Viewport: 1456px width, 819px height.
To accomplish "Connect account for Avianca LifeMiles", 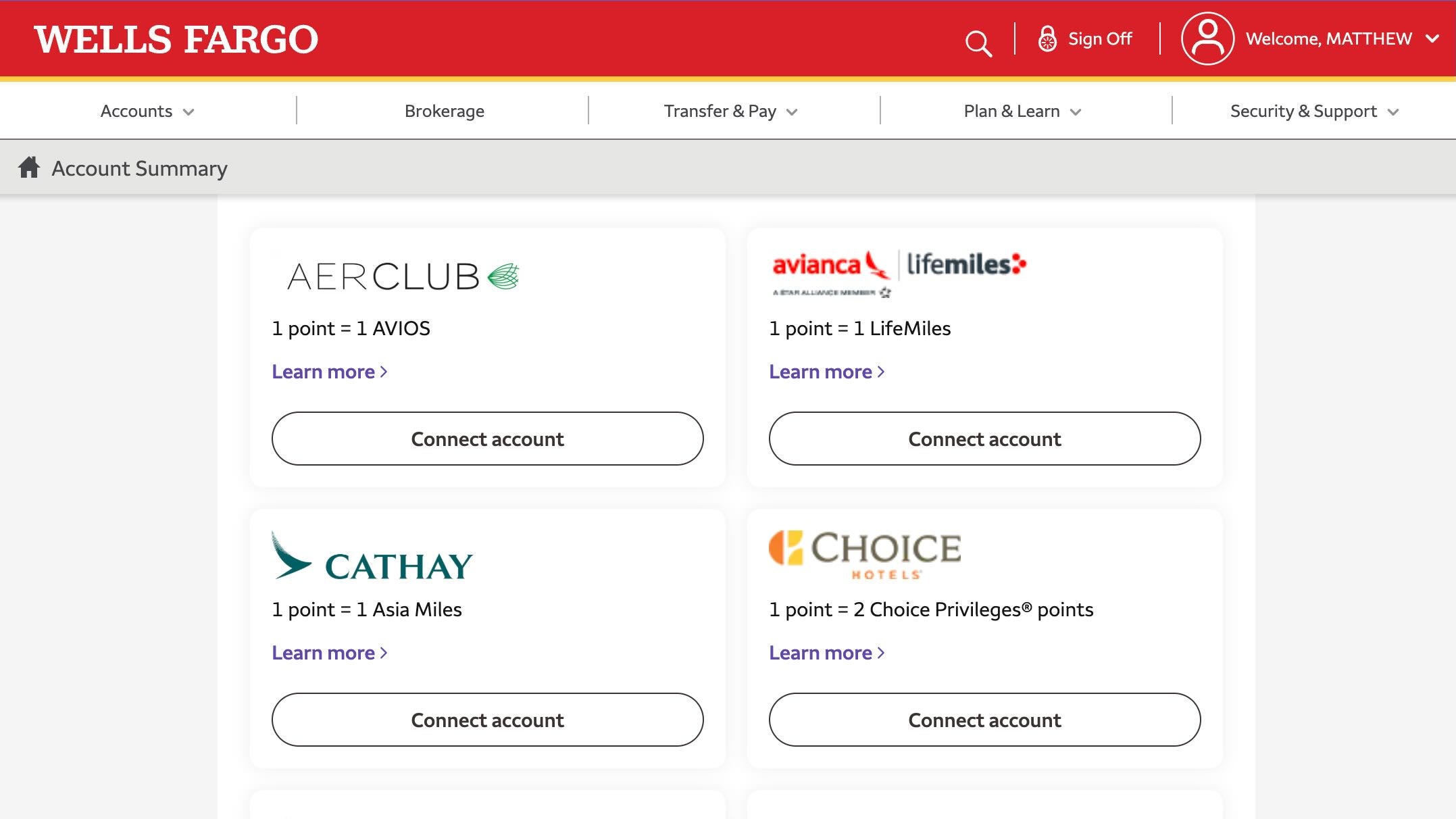I will coord(984,439).
